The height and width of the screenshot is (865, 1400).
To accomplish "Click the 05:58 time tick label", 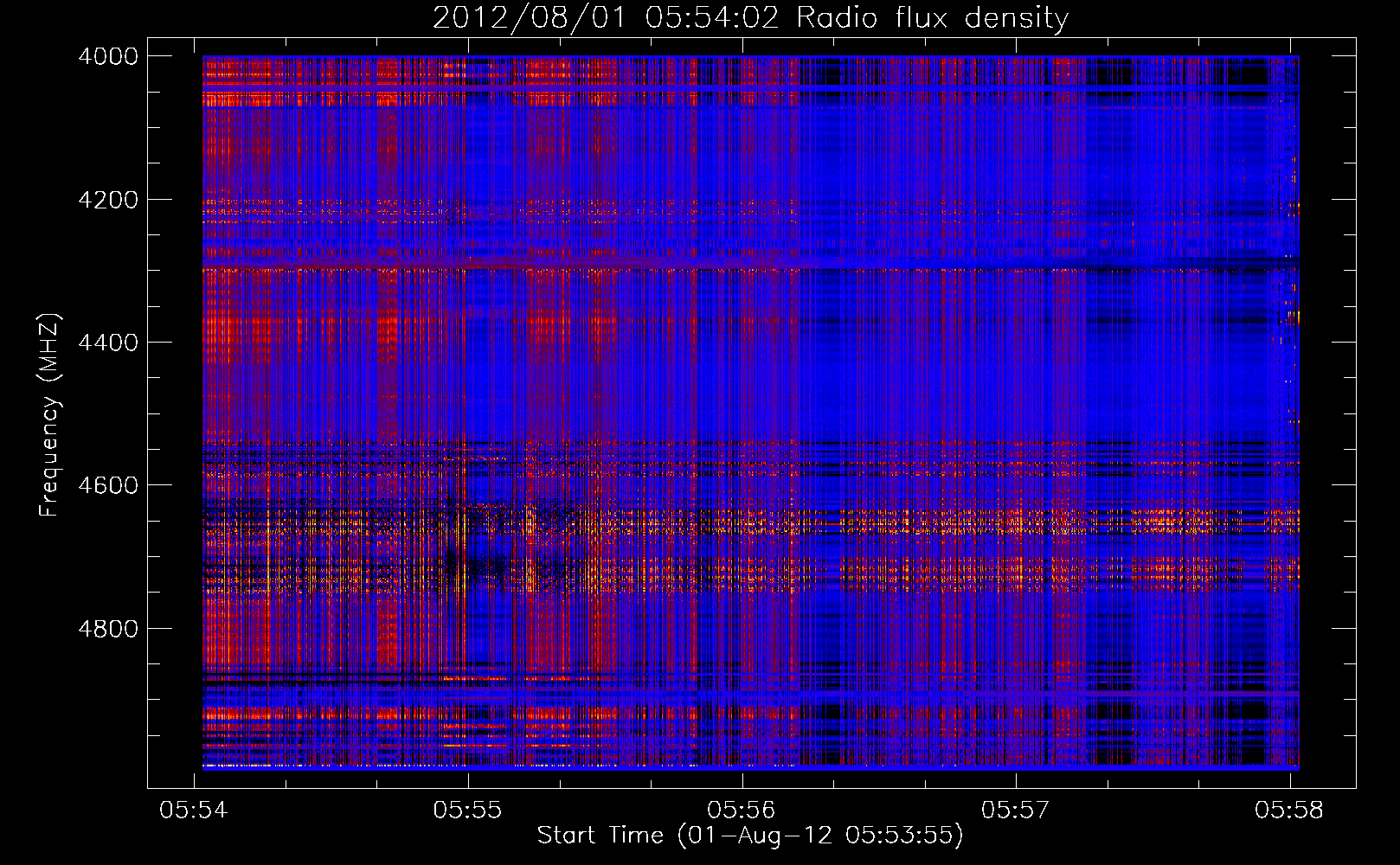I will (1289, 811).
